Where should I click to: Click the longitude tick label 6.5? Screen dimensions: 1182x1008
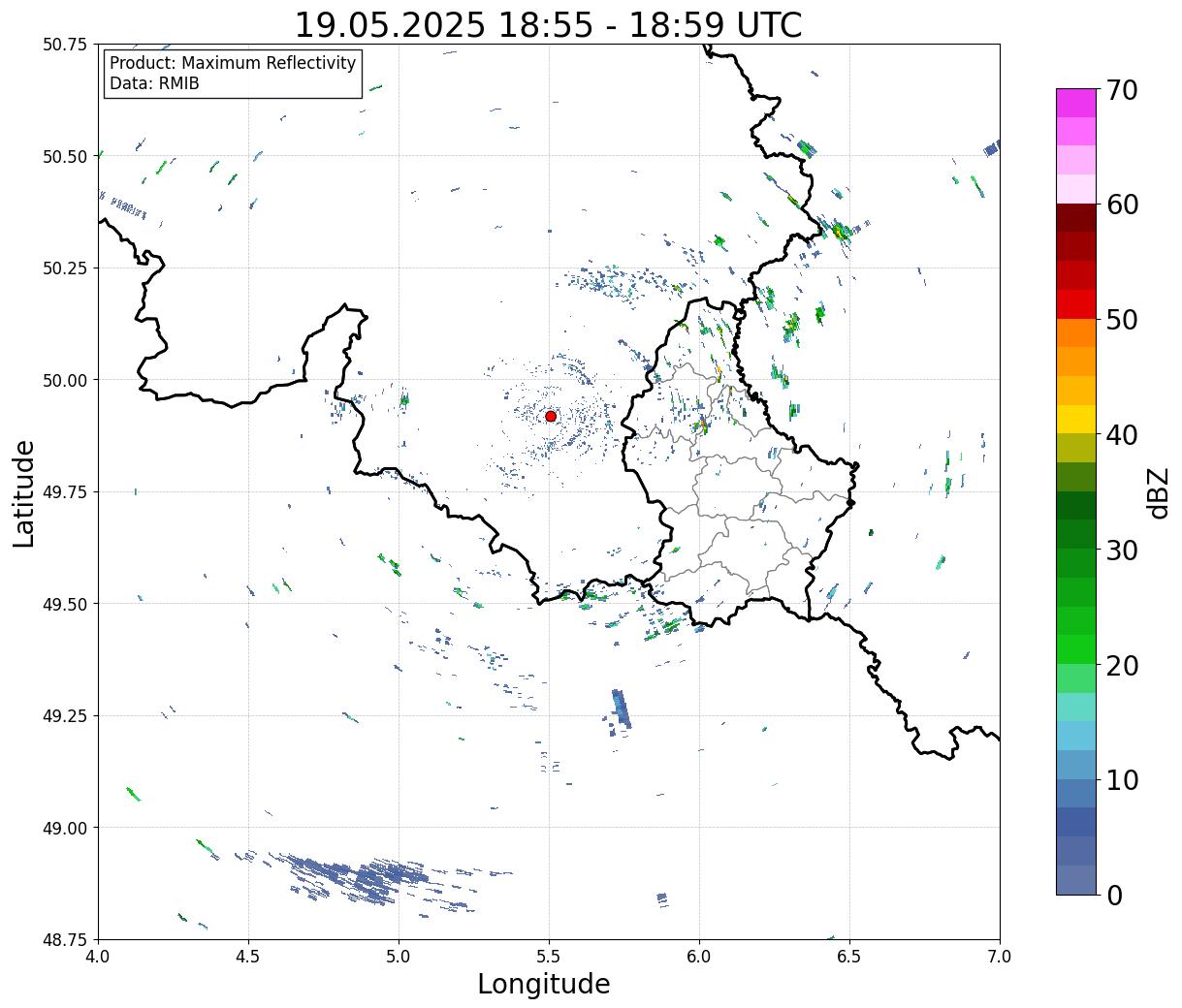[849, 957]
